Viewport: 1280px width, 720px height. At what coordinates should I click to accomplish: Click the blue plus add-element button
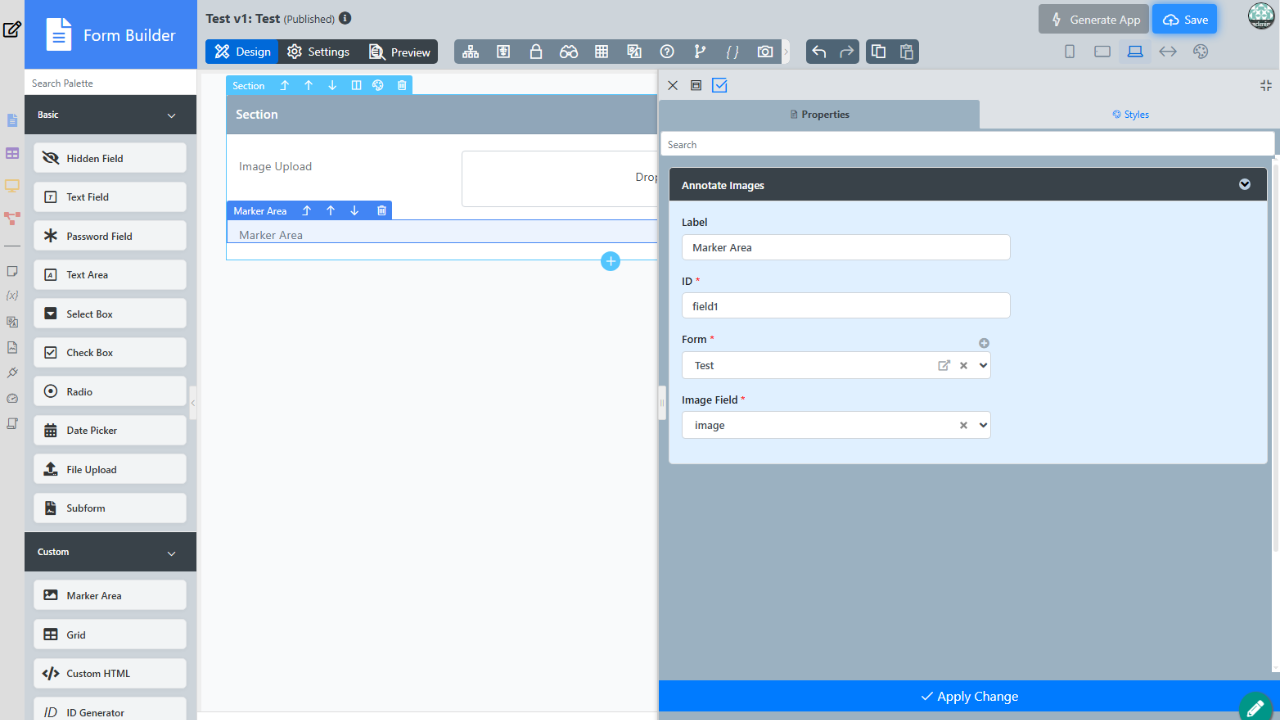pos(611,261)
